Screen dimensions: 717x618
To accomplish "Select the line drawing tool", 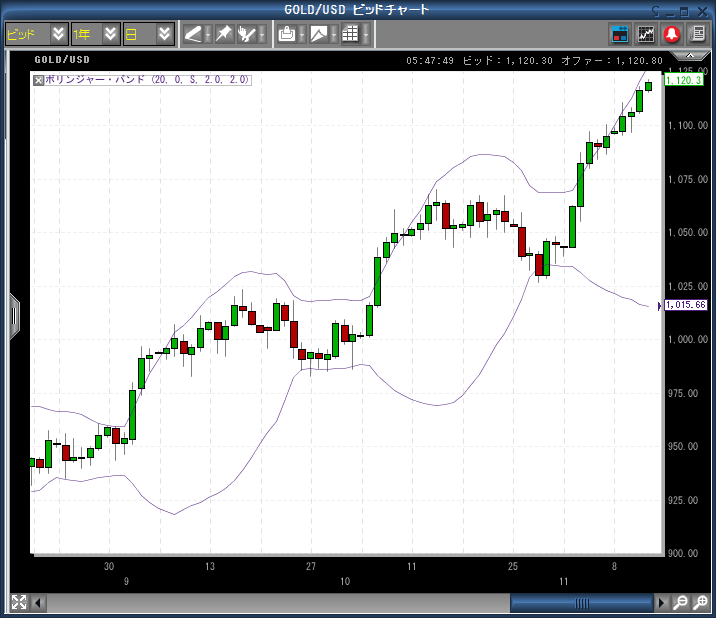I will click(193, 34).
